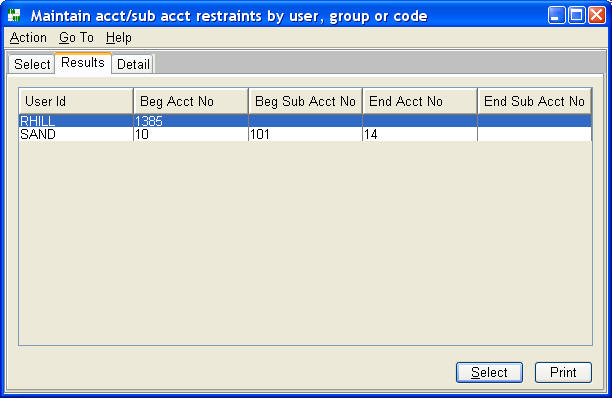Click the 1385 account number cell
This screenshot has height=398, width=612.
[191, 121]
